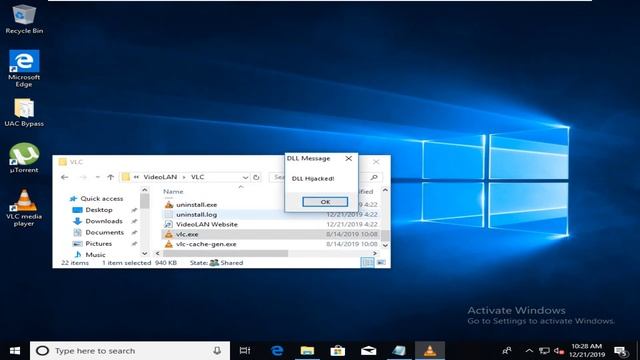The image size is (640, 360).
Task: Click the file list horizontal scrollbar right arrow
Action: 375,253
